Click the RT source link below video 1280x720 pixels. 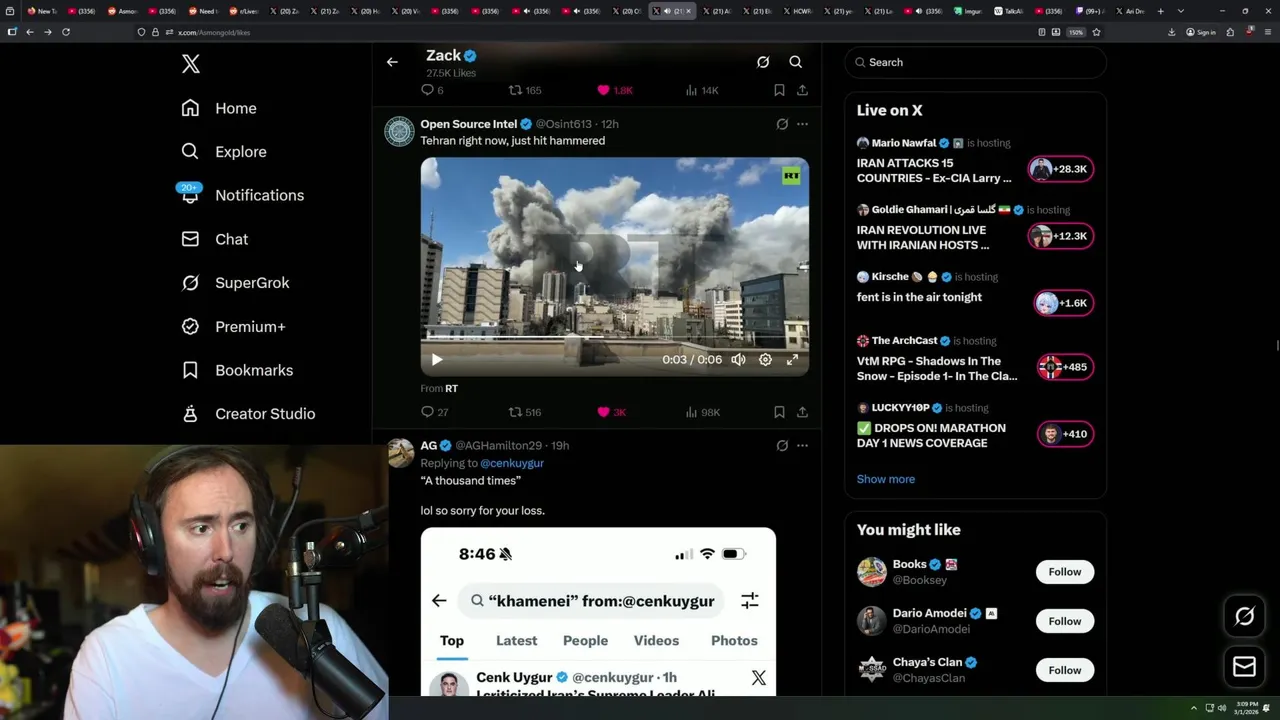[451, 388]
